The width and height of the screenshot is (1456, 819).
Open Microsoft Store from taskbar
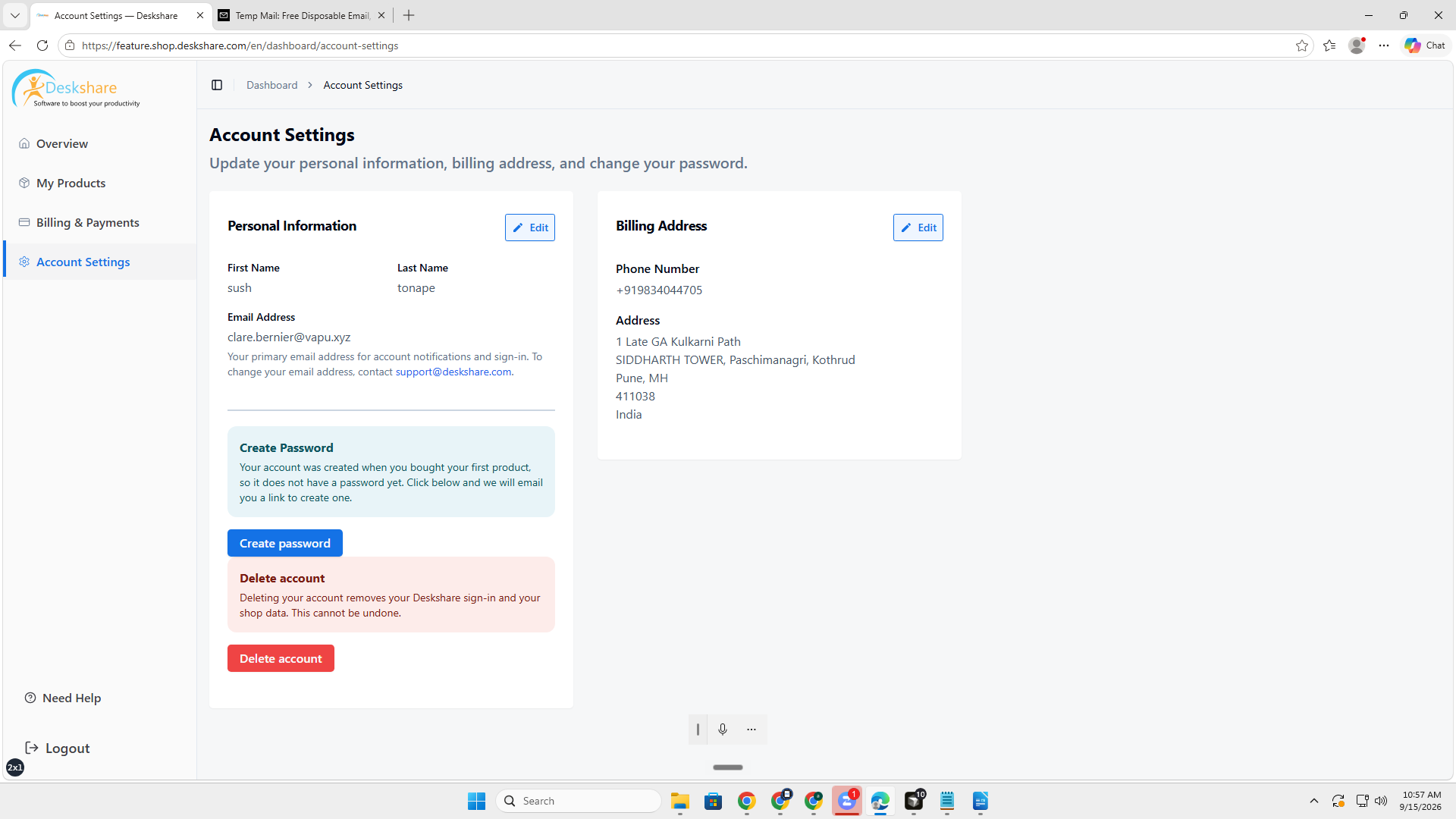[714, 801]
